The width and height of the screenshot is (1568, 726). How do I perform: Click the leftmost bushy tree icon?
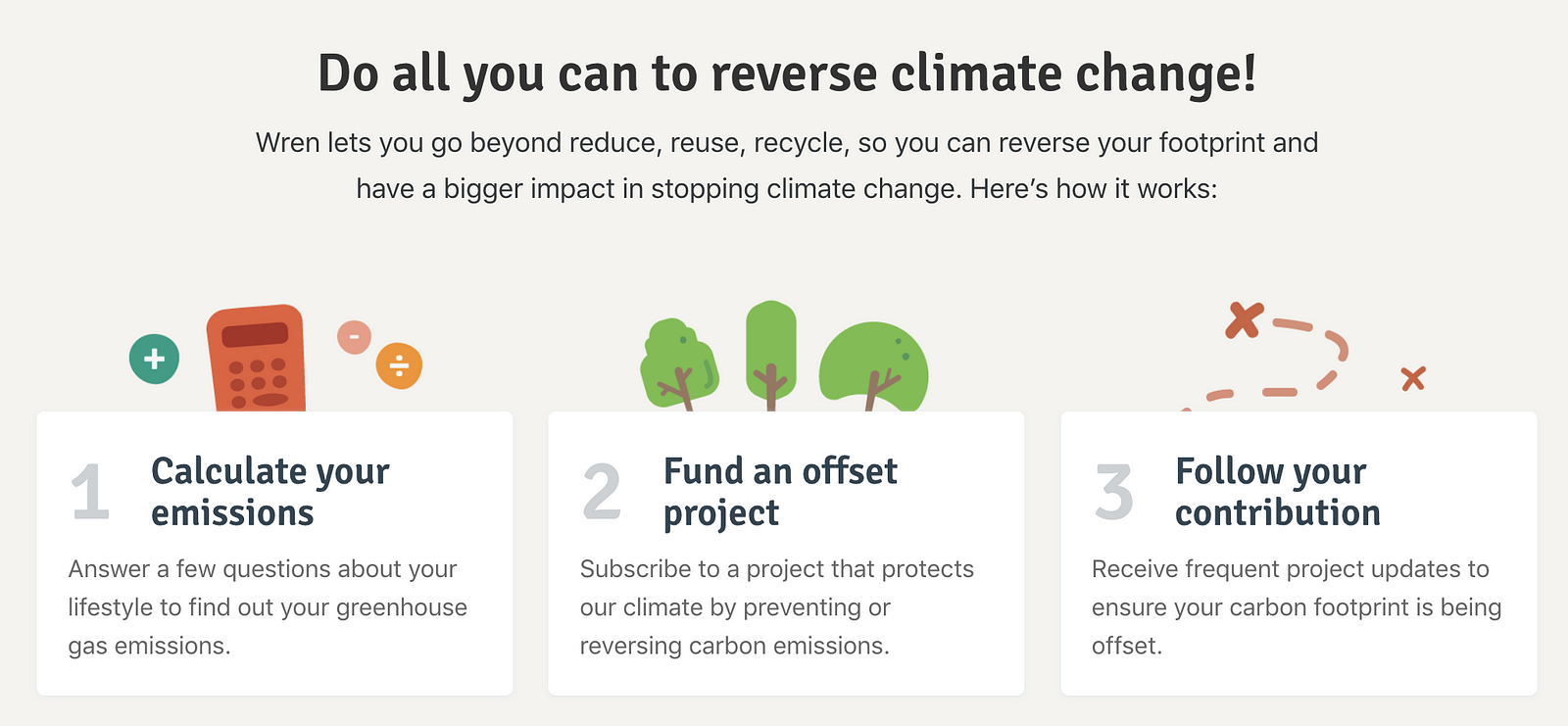coord(678,363)
